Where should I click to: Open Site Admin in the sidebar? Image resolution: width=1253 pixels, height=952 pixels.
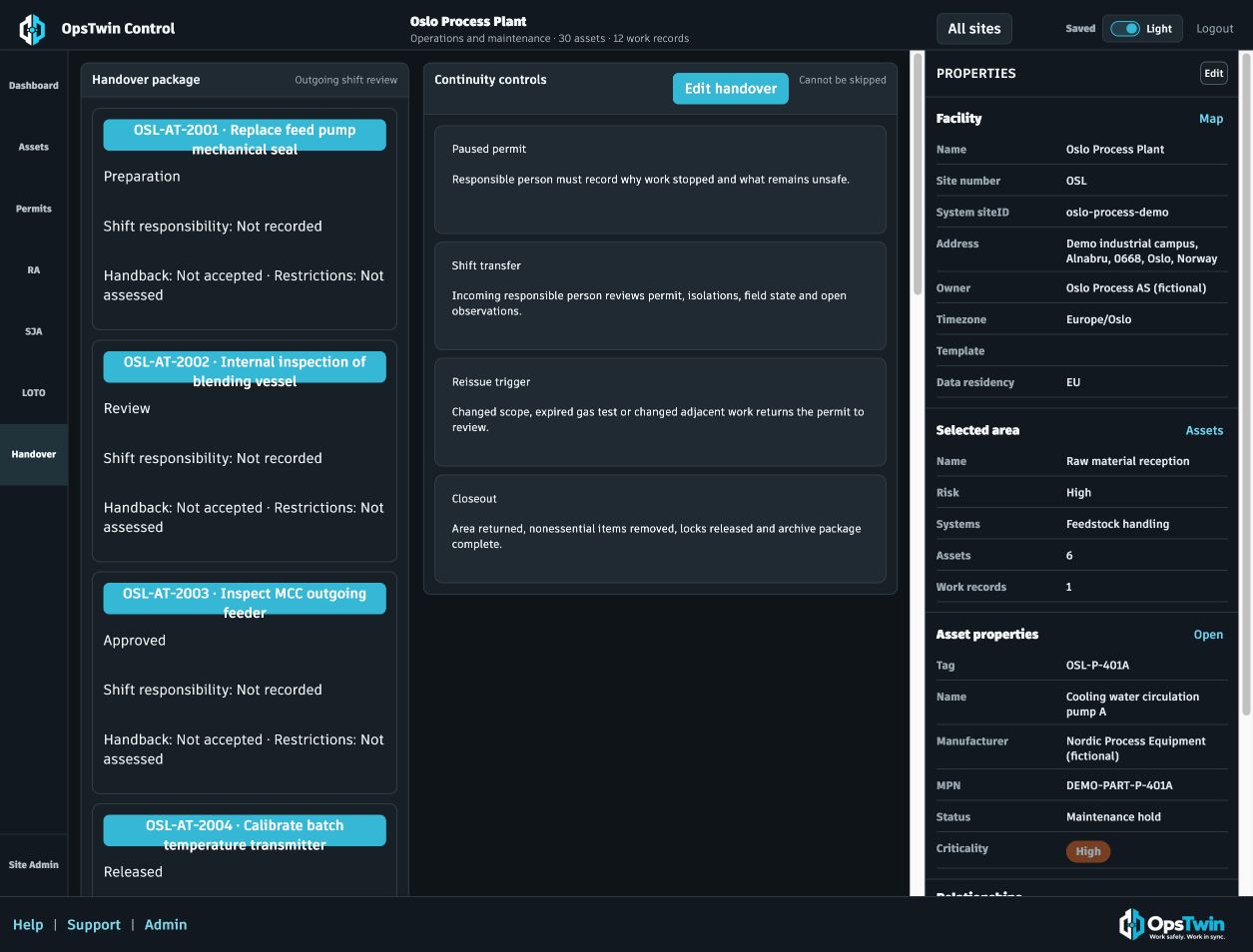click(34, 865)
